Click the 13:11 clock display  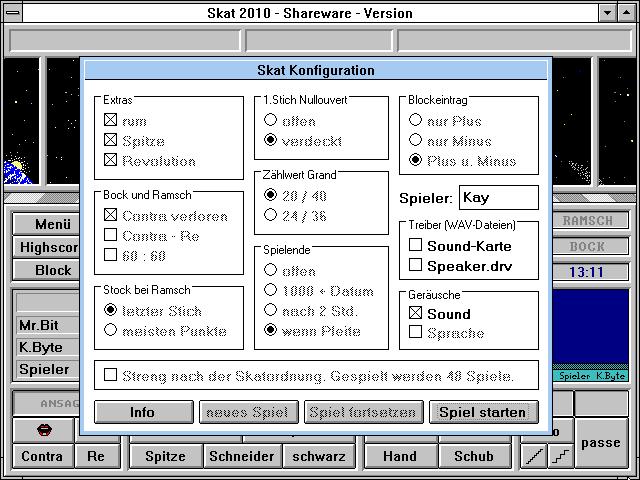click(589, 272)
